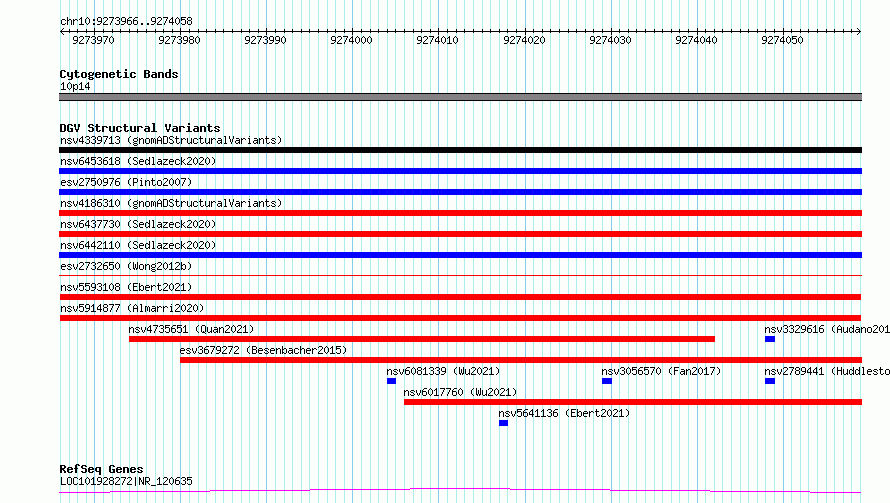Open nsv6453618 (Sedlazeck2020) label
The width and height of the screenshot is (890, 503).
138,161
